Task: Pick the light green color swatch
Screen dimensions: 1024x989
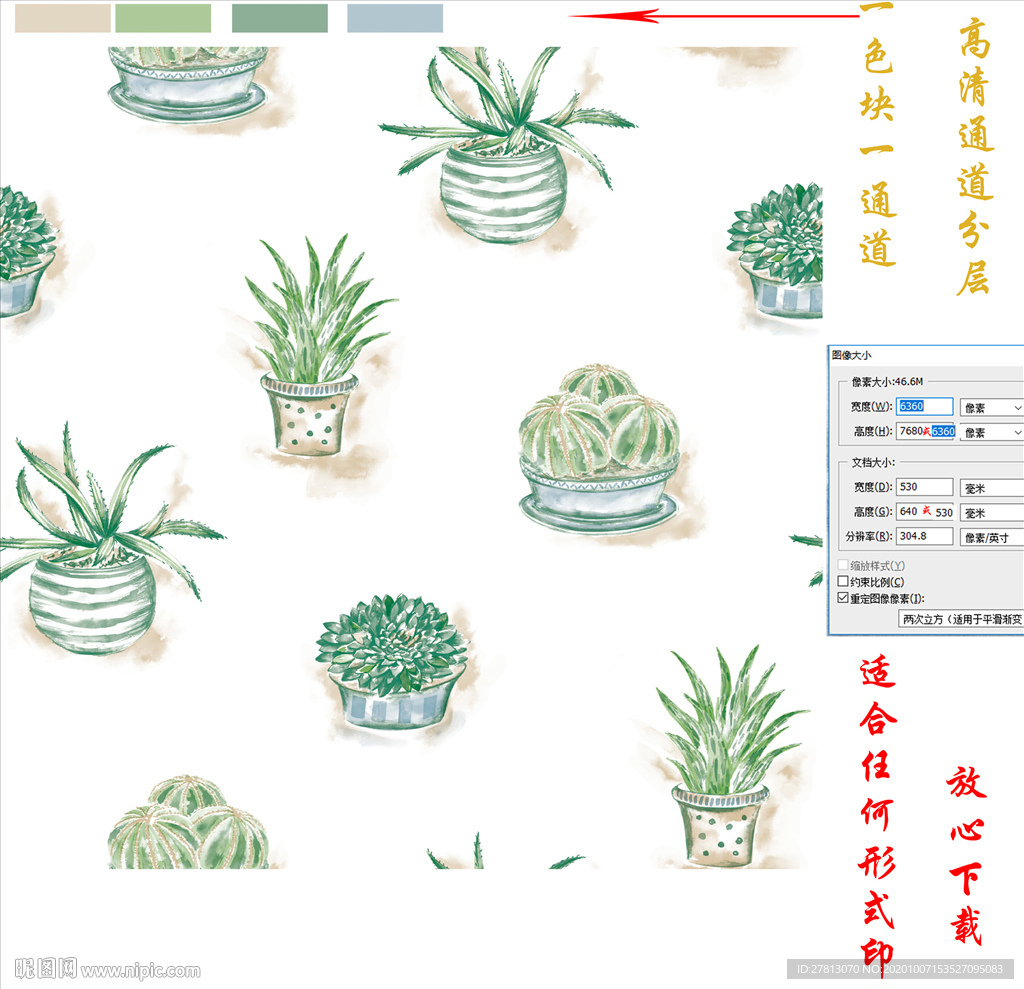Action: (163, 18)
